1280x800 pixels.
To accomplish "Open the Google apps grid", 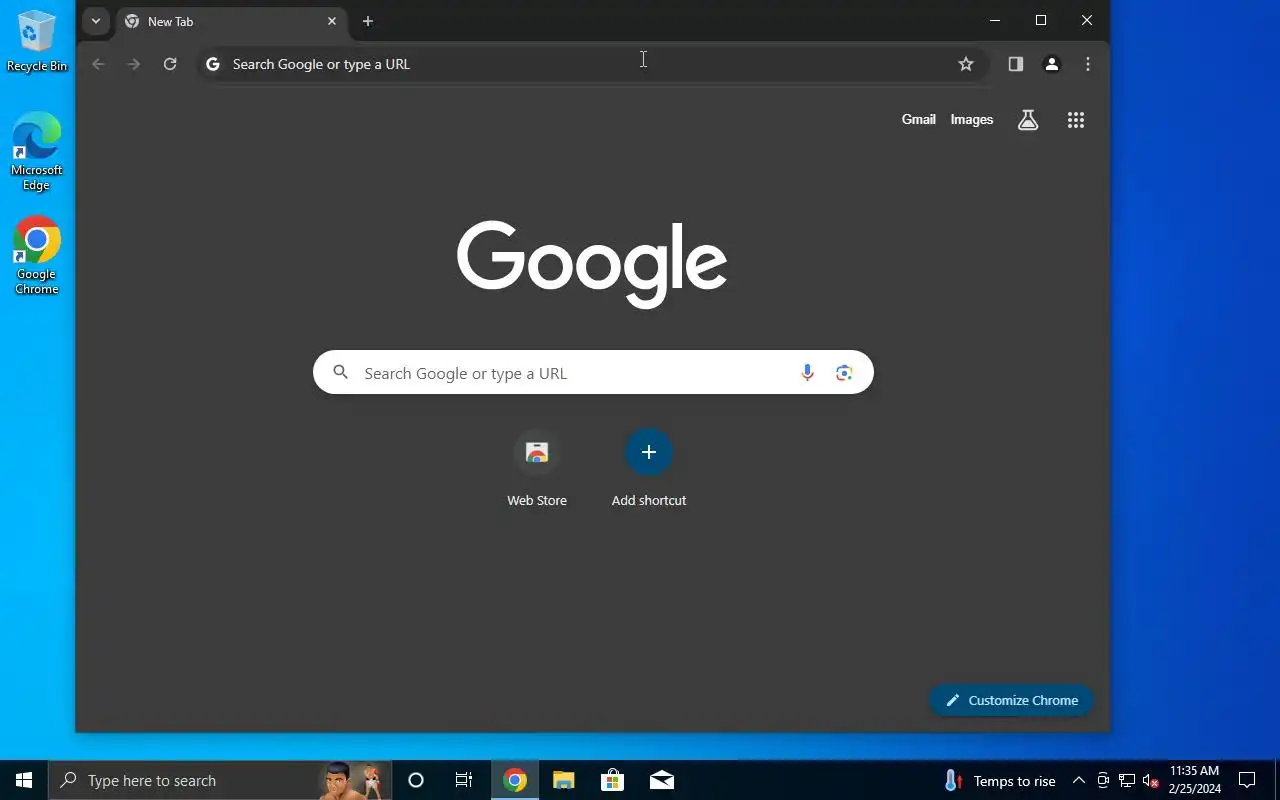I will click(x=1076, y=120).
